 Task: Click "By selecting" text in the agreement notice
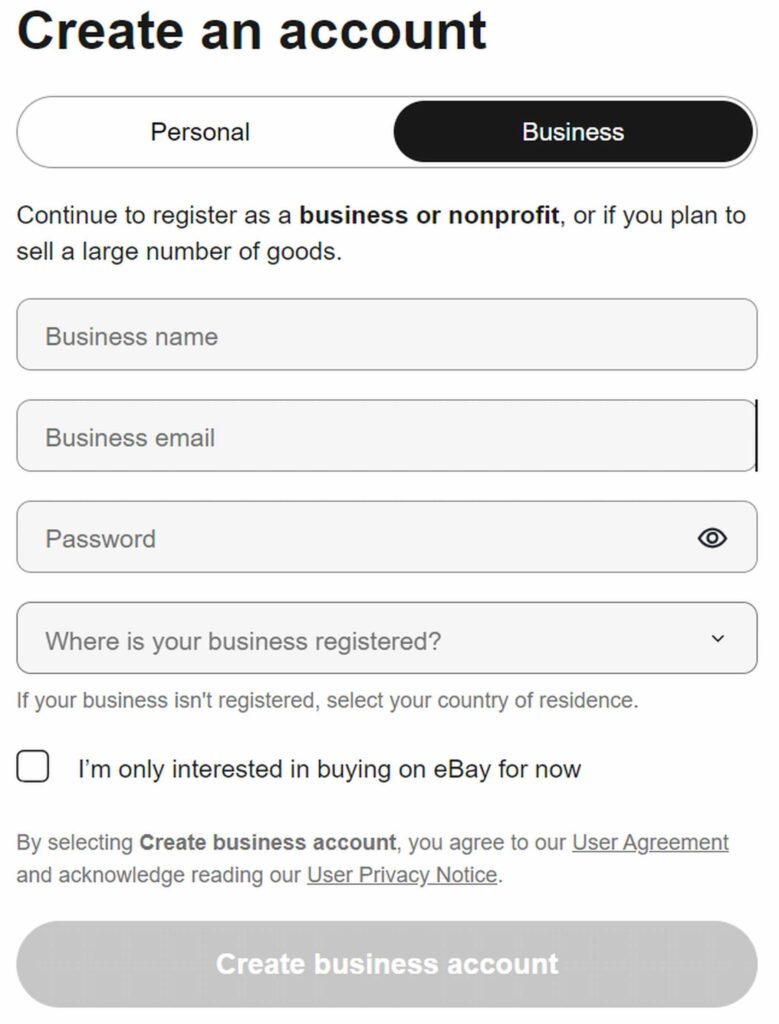(x=75, y=843)
